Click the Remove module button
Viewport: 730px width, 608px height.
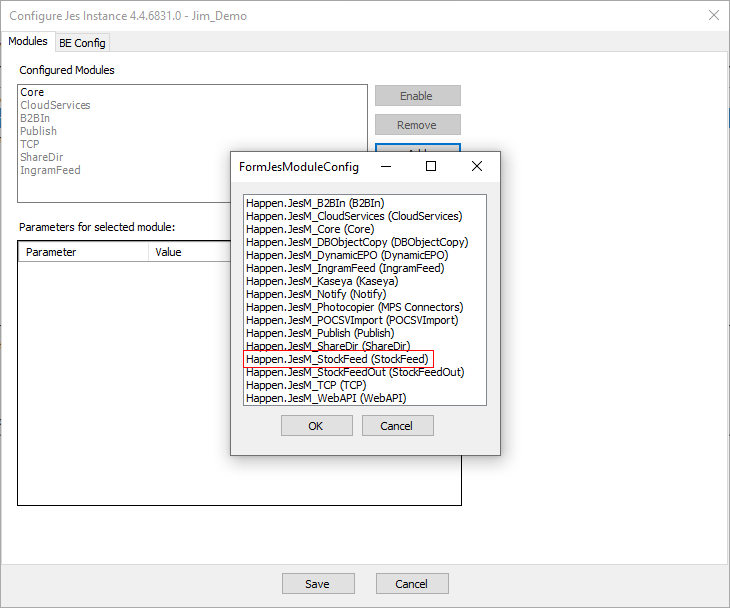point(417,125)
